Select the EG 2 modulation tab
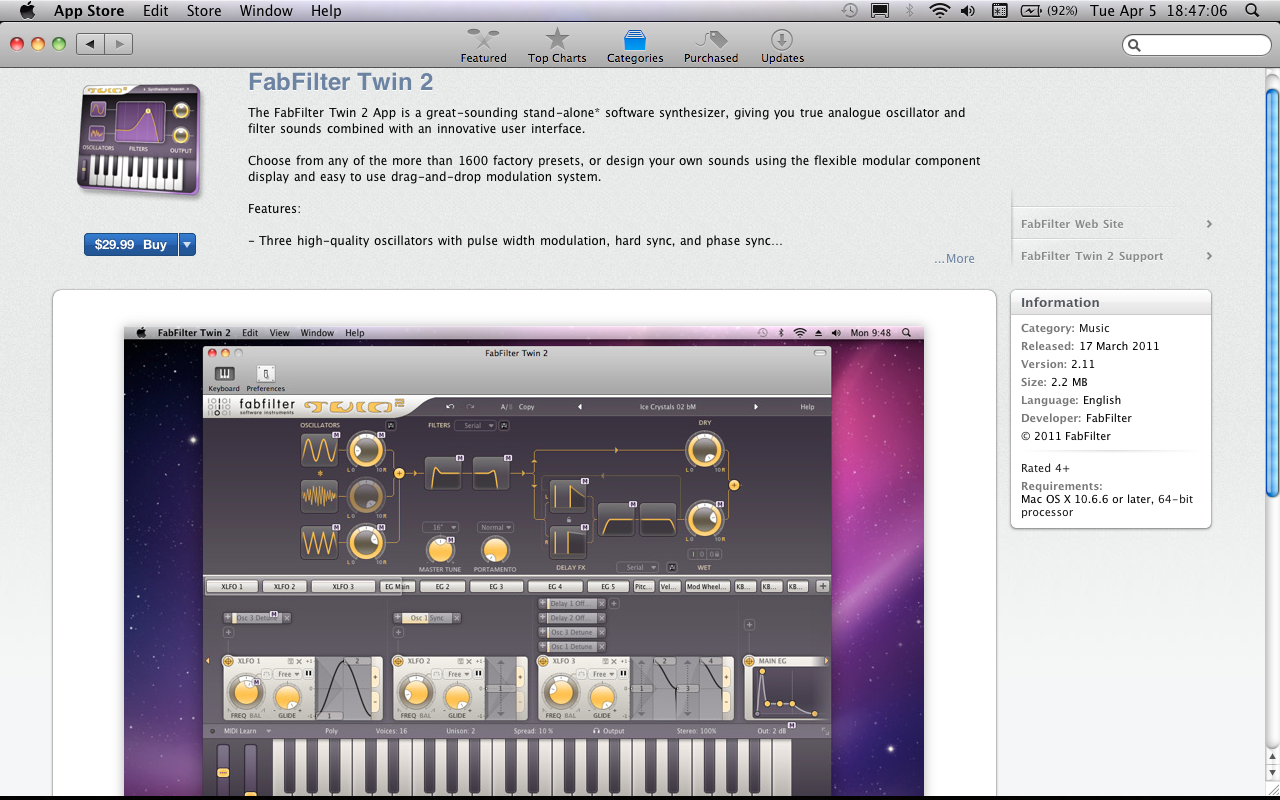The height and width of the screenshot is (800, 1280). tap(442, 586)
